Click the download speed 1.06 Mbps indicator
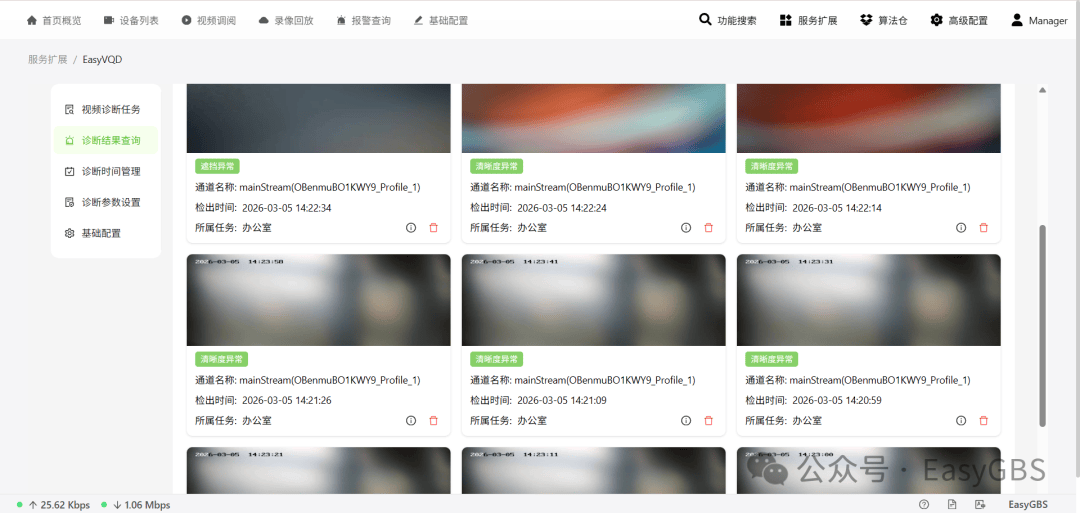This screenshot has height=513, width=1080. (136, 505)
